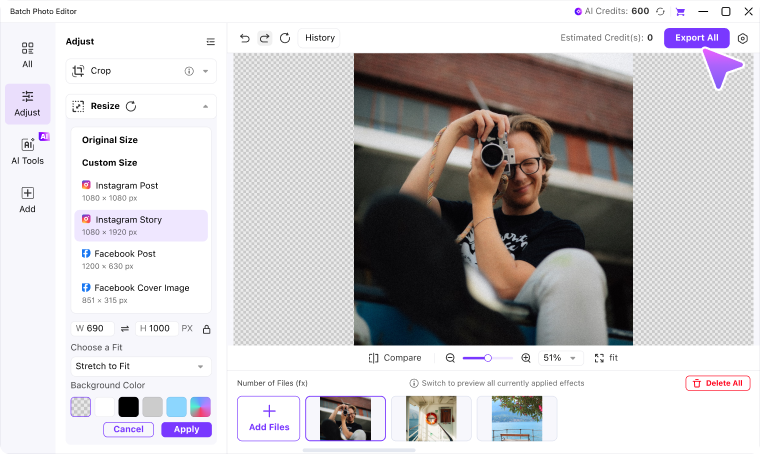Choose the black background color swatch
Screen dimensions: 760x455
click(128, 407)
